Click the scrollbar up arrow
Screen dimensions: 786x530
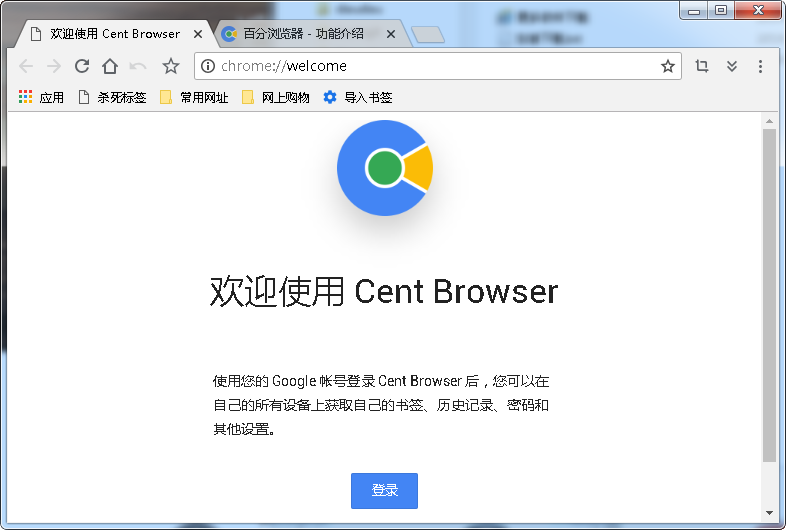[x=769, y=121]
